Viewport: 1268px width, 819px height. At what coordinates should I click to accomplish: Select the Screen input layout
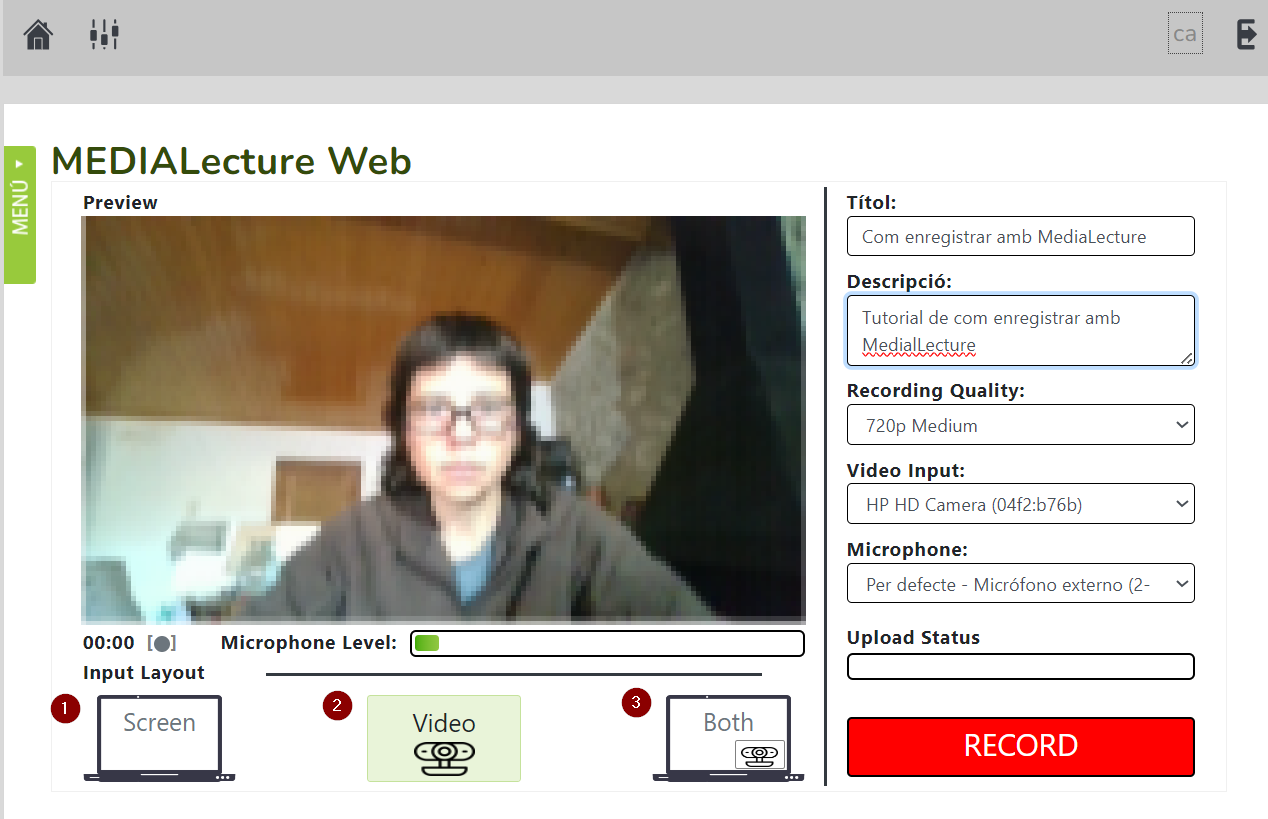tap(160, 738)
